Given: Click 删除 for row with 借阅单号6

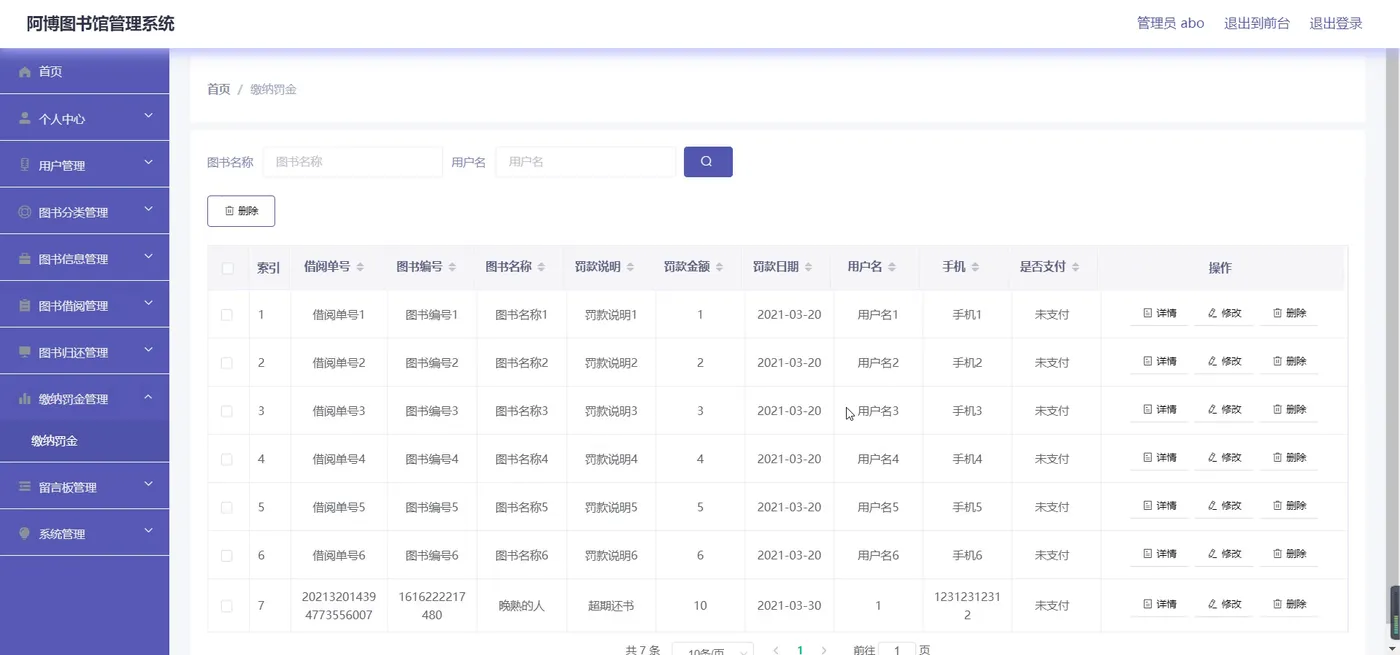Looking at the screenshot, I should click(1289, 554).
